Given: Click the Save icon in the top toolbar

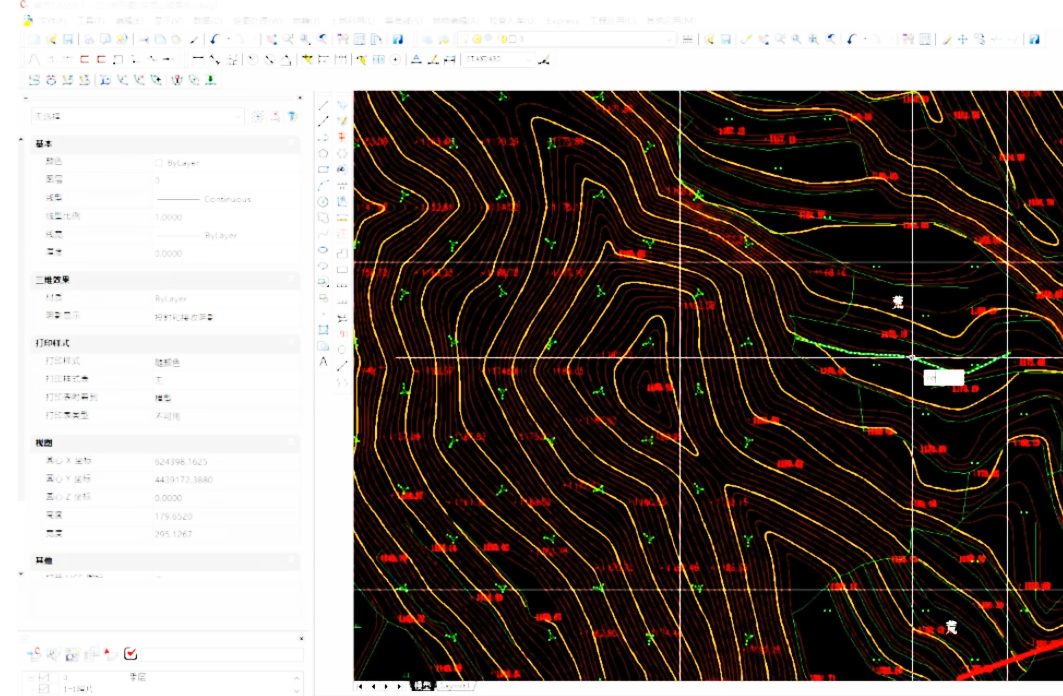Looking at the screenshot, I should pyautogui.click(x=68, y=39).
